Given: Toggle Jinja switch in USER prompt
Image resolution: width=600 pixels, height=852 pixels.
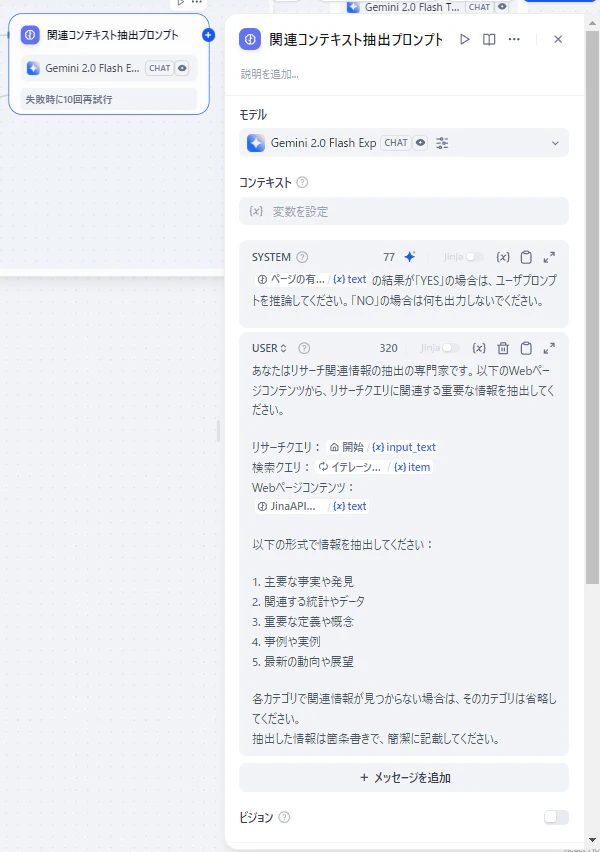Looking at the screenshot, I should (451, 348).
